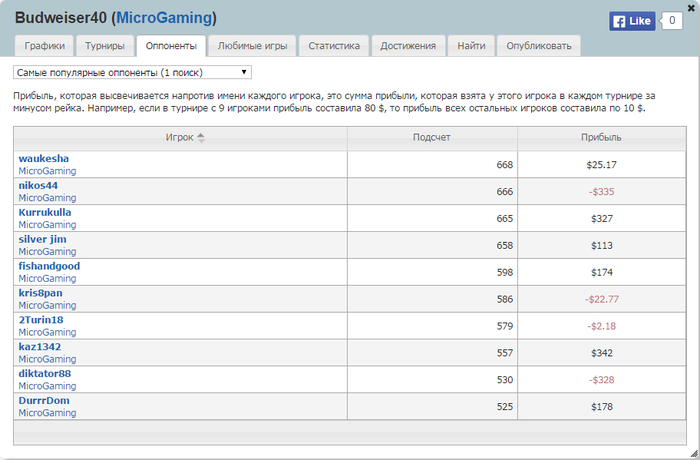Click the count value 525

pos(504,407)
